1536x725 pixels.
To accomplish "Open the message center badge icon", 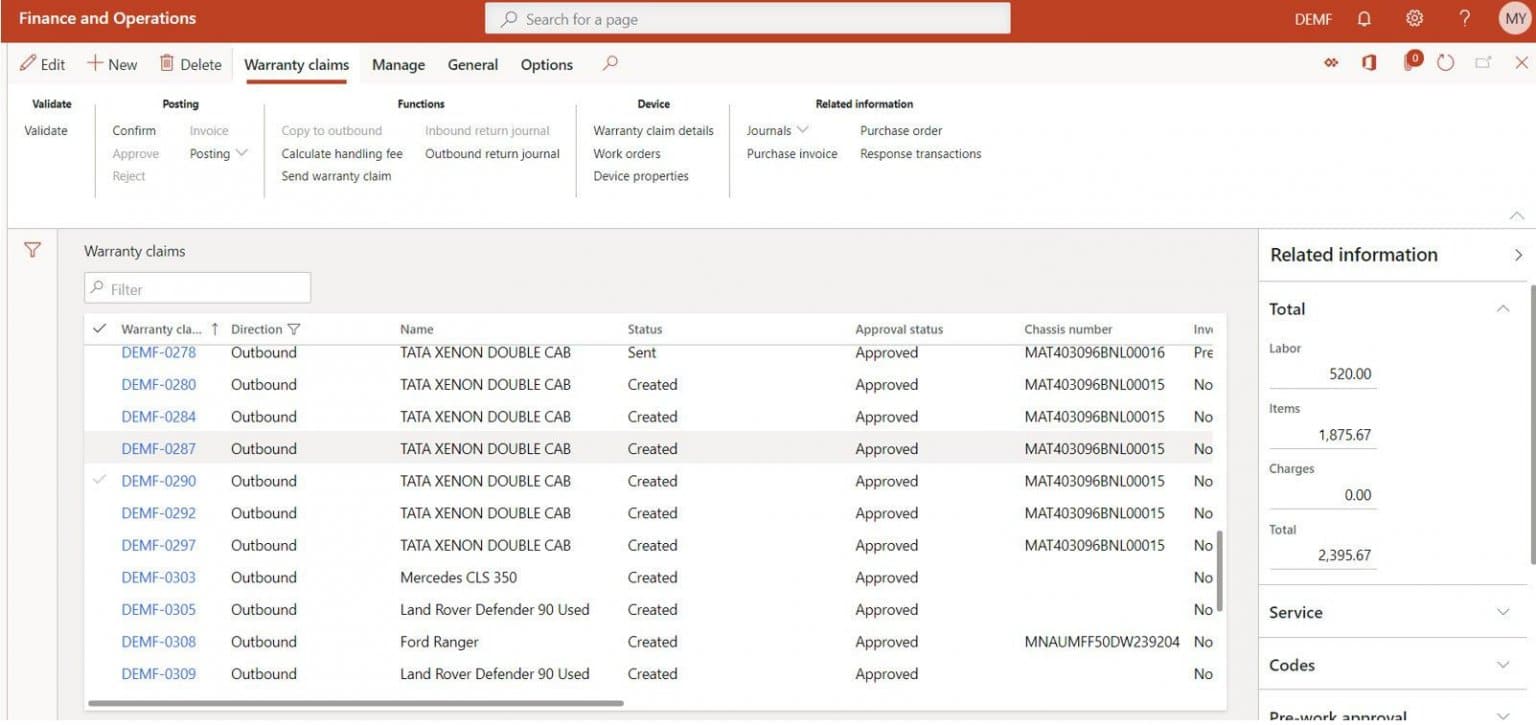I will [x=1410, y=62].
